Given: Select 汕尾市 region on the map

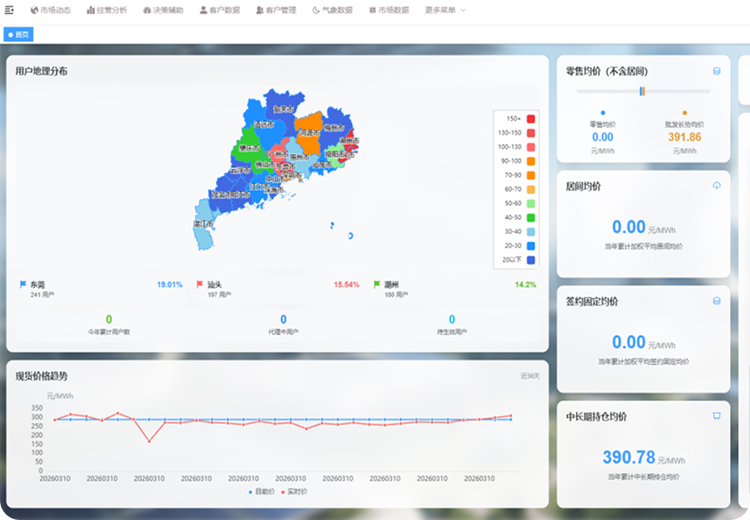Looking at the screenshot, I should pyautogui.click(x=322, y=165).
